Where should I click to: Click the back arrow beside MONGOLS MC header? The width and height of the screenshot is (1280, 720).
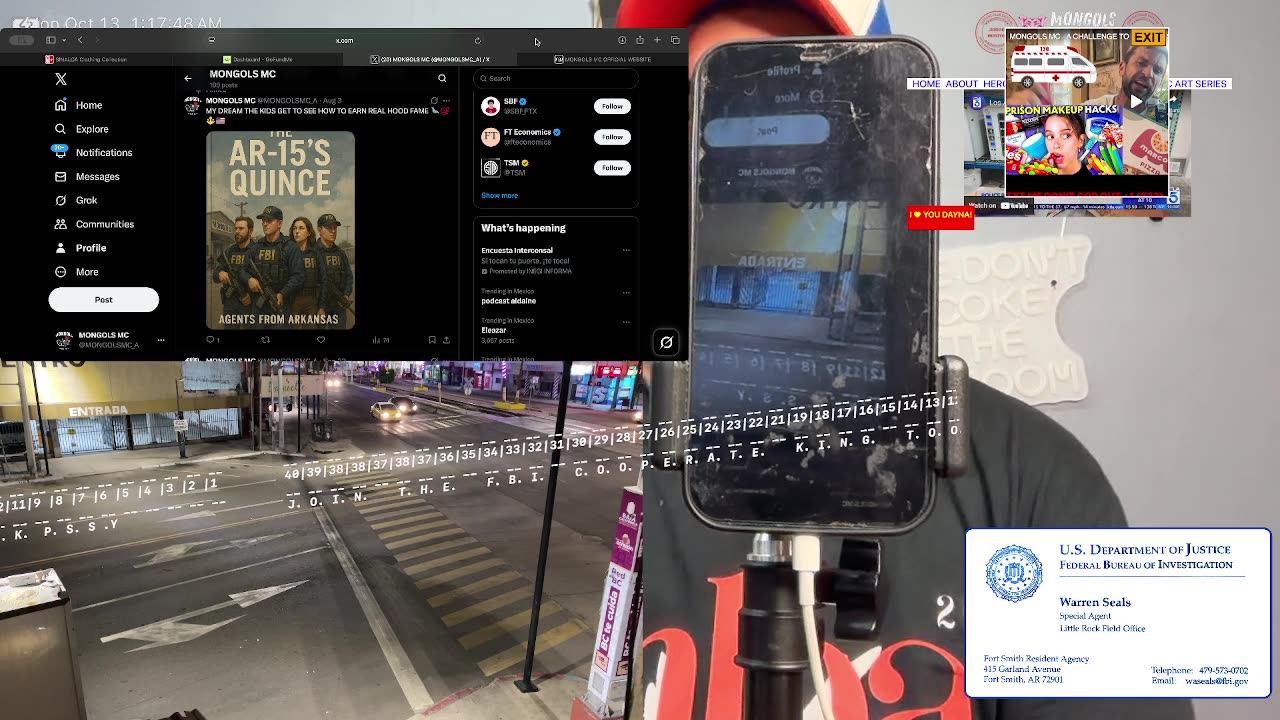click(188, 78)
